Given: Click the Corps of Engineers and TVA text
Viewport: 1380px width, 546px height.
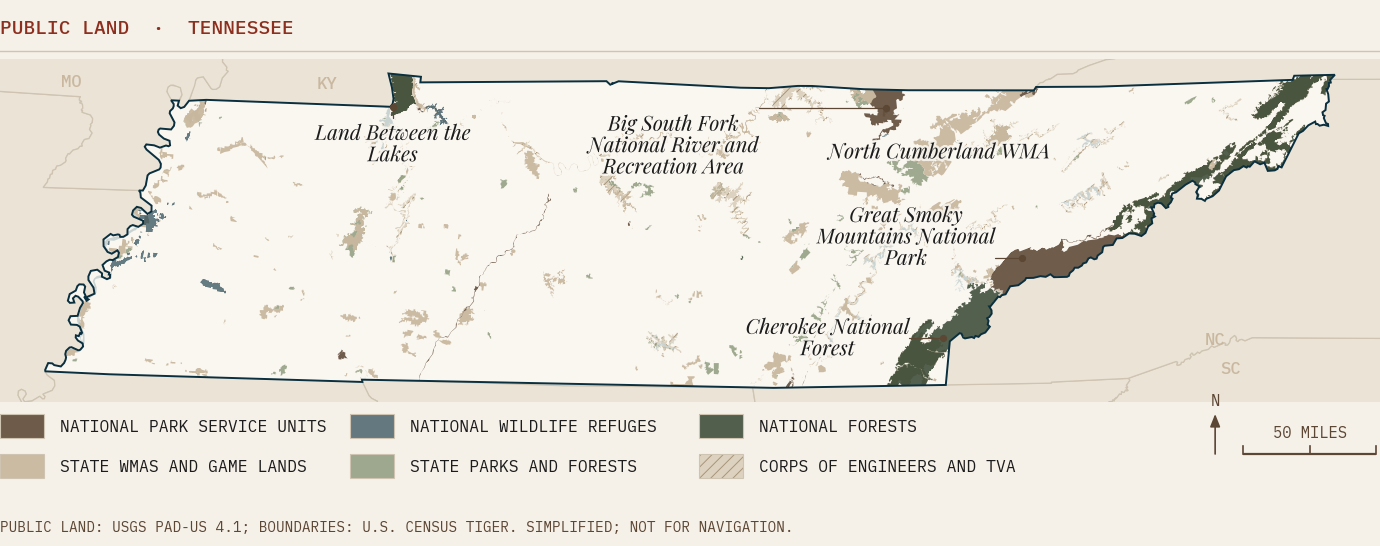Looking at the screenshot, I should [887, 467].
